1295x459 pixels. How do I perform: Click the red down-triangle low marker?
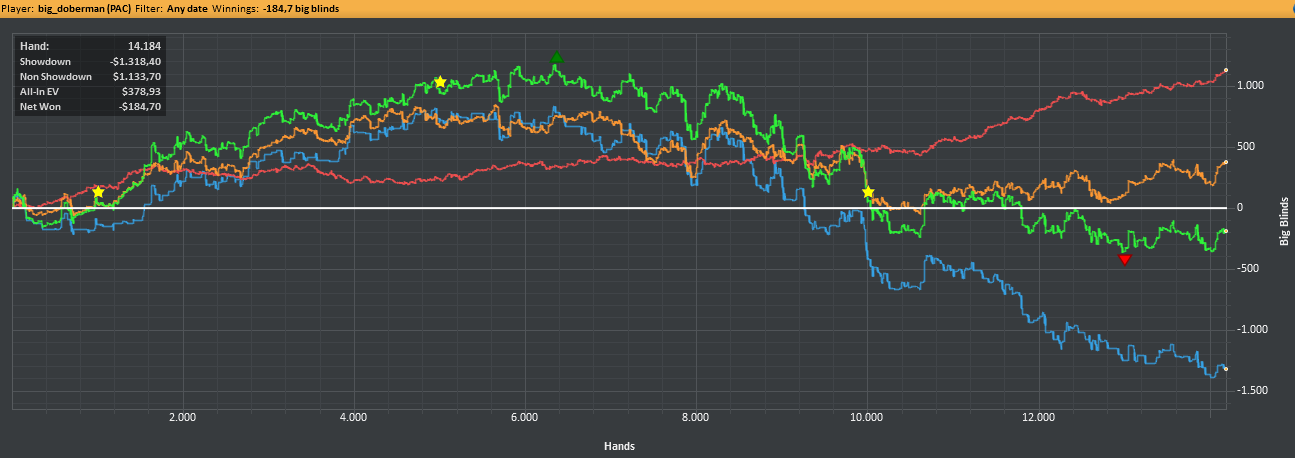tap(1124, 259)
